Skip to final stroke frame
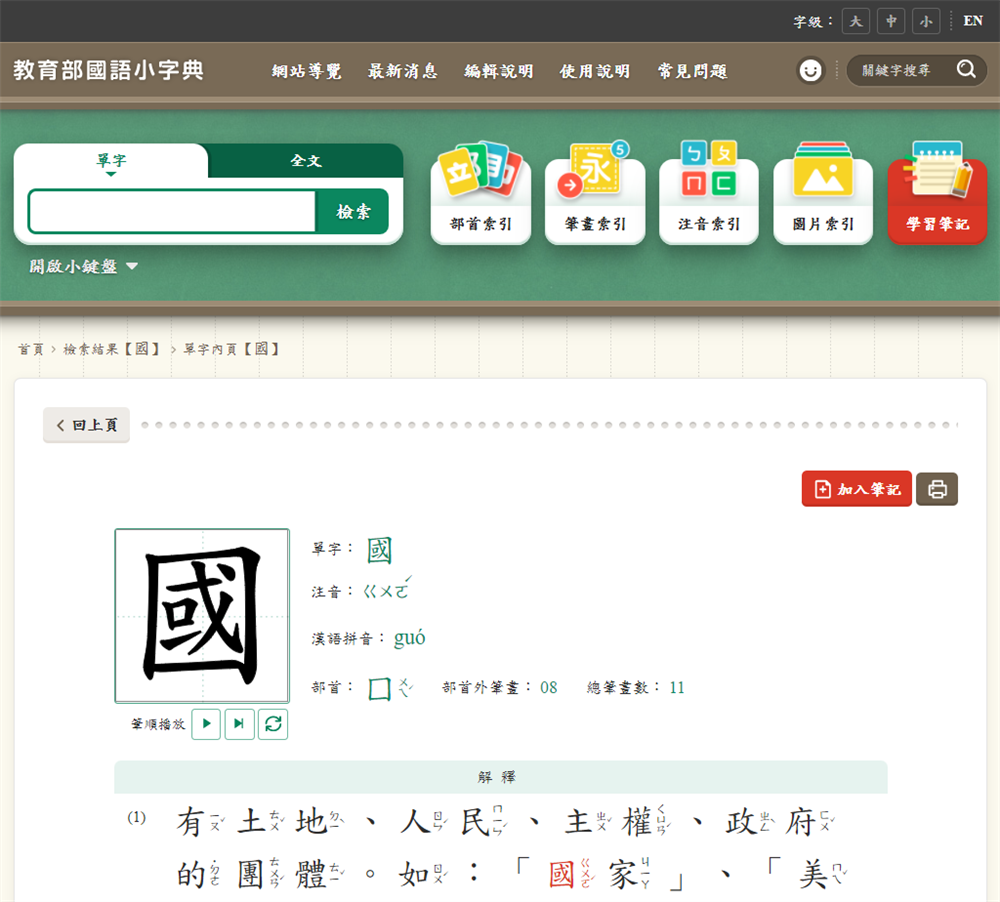Viewport: 1000px width, 902px height. 239,724
